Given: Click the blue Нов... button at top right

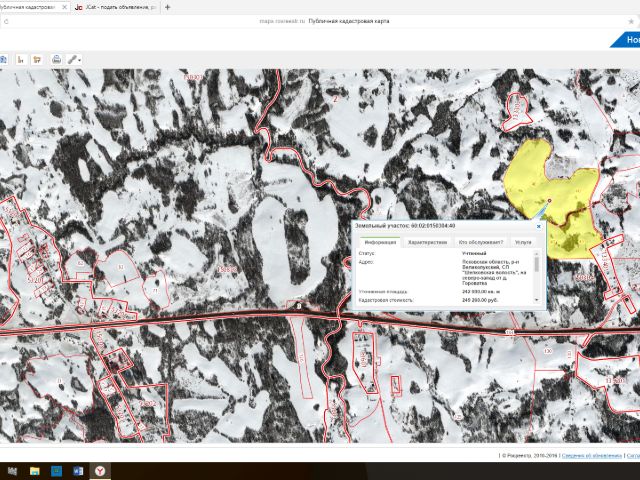Looking at the screenshot, I should (x=626, y=40).
